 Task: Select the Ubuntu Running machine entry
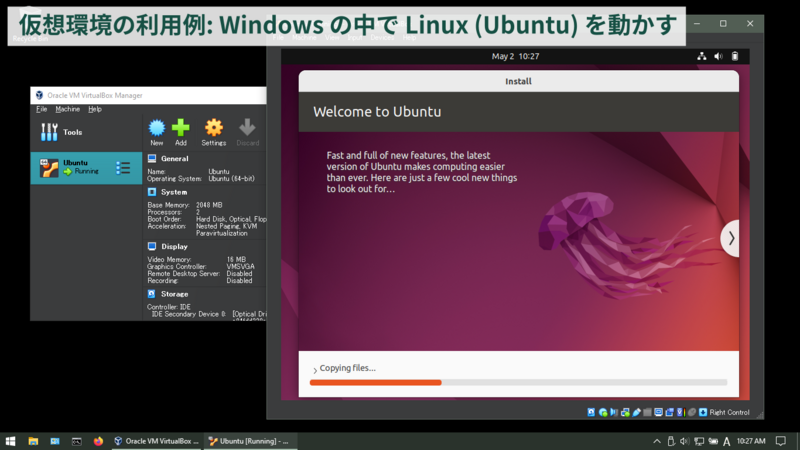pos(86,168)
